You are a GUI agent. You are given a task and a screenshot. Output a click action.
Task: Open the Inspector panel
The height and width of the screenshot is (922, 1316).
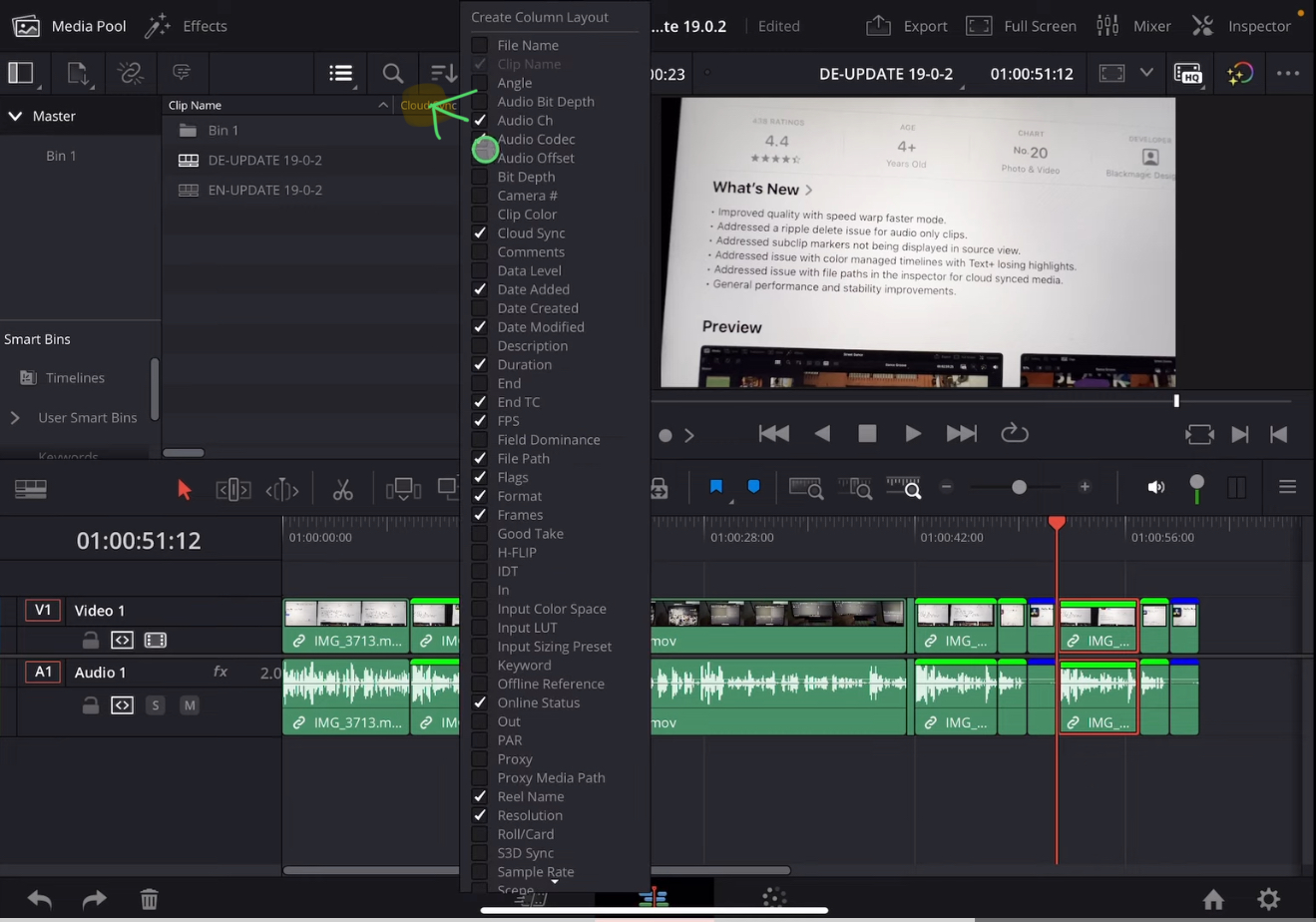(1241, 26)
